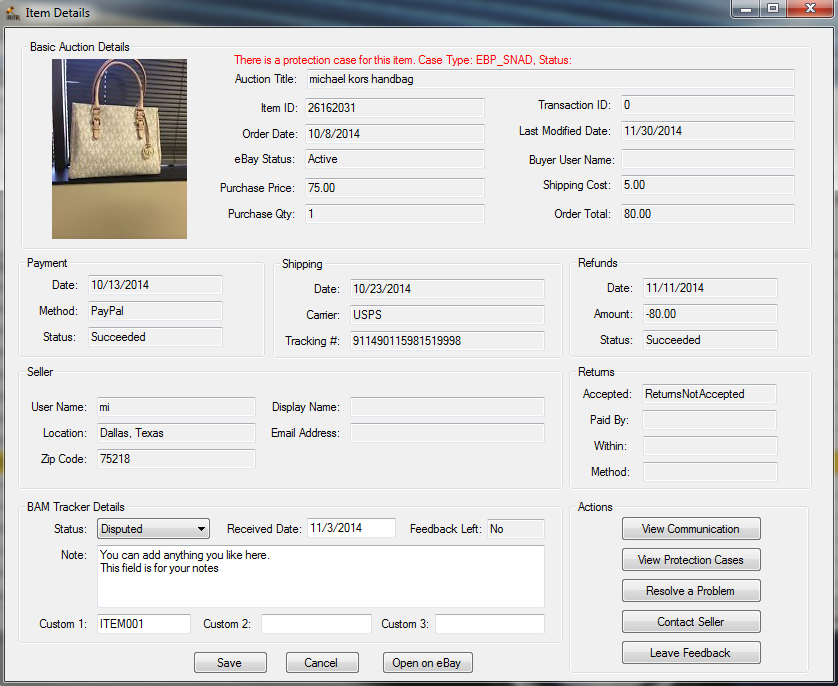Click the Refunds Status Succeeded field
838x686 pixels.
point(710,340)
